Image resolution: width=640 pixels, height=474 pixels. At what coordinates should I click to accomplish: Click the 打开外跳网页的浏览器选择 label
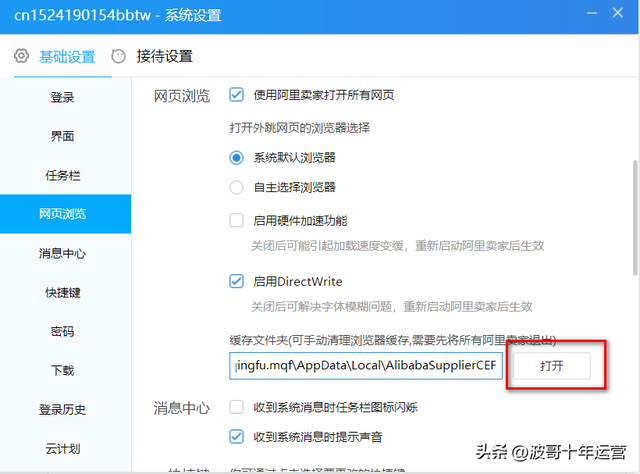pos(300,128)
